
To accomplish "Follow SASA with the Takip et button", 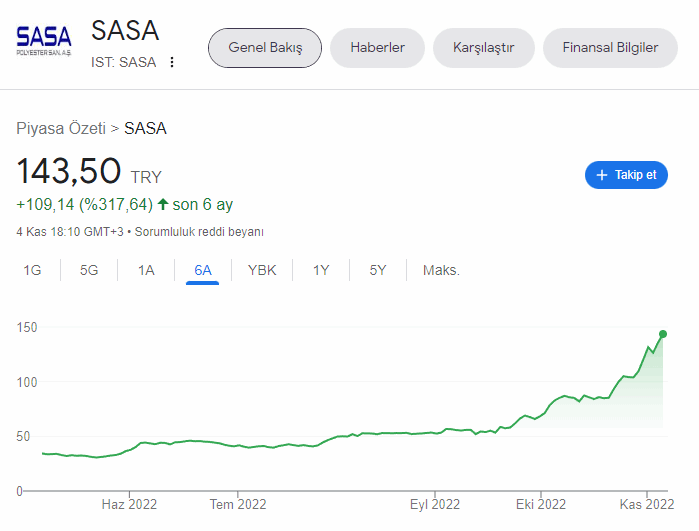I will coord(626,175).
